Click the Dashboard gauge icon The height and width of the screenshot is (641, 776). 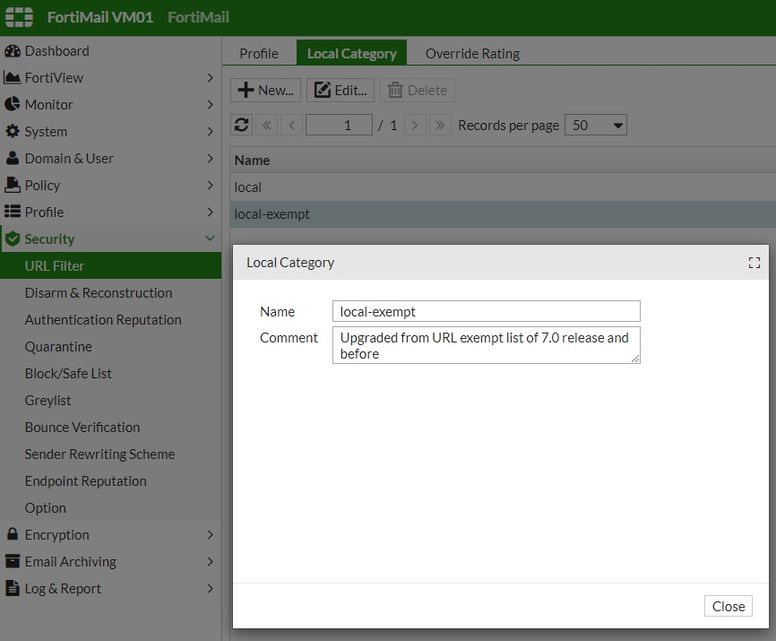pos(12,51)
